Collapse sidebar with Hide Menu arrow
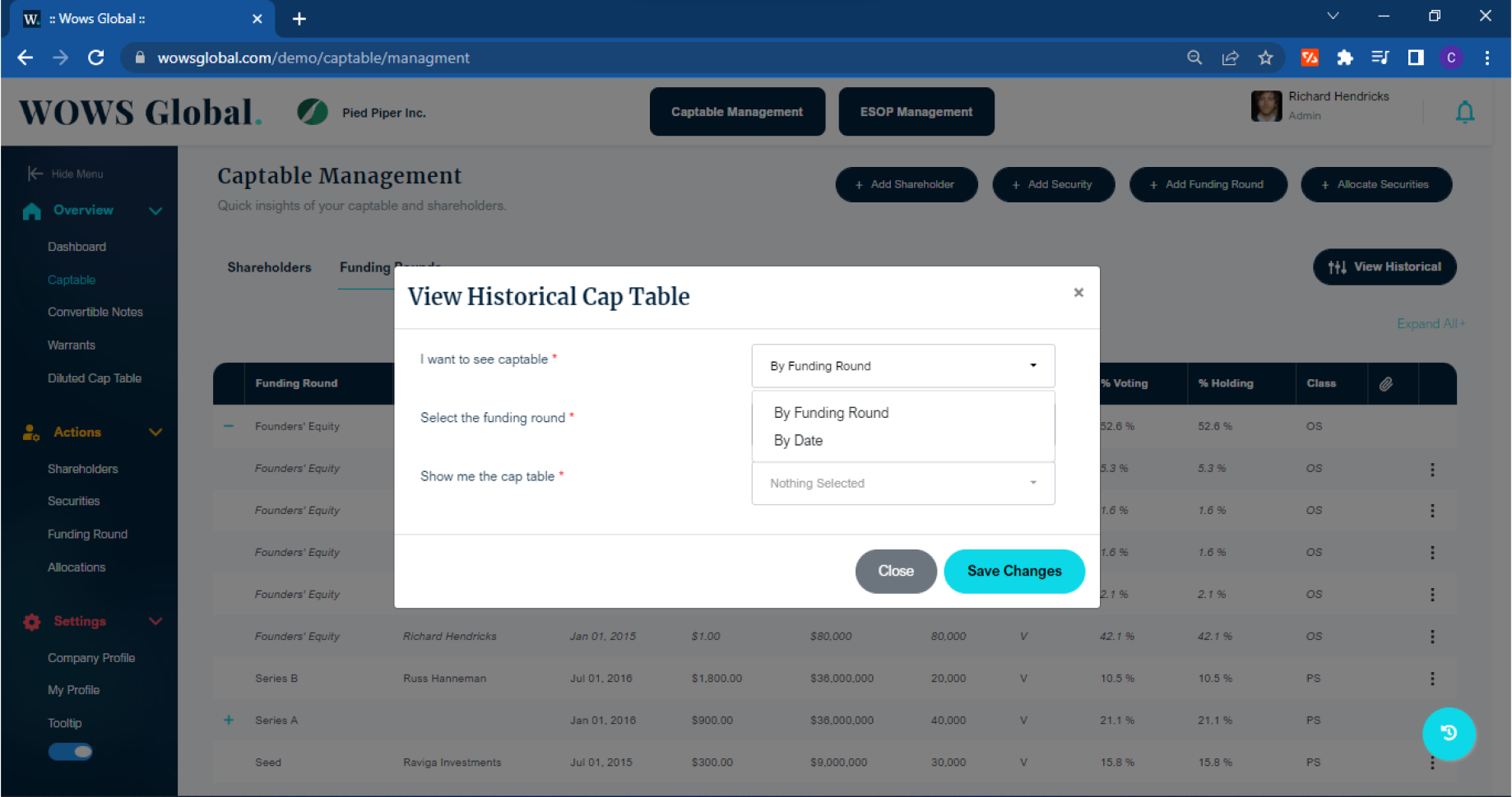This screenshot has width=1512, height=797. click(x=35, y=174)
